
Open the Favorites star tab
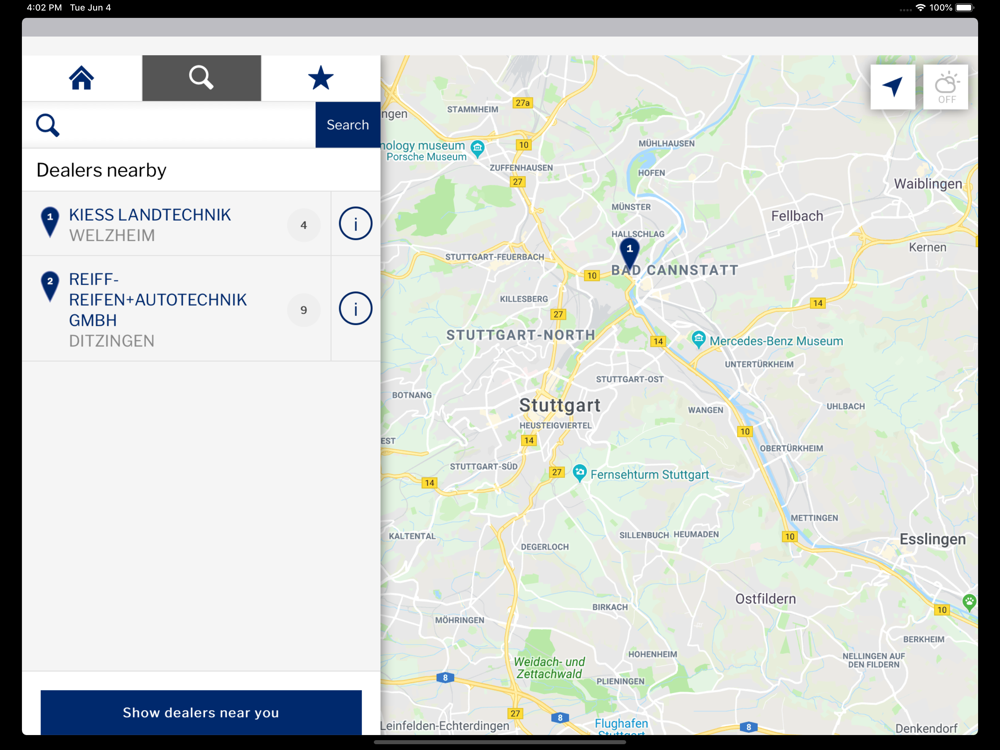tap(321, 78)
